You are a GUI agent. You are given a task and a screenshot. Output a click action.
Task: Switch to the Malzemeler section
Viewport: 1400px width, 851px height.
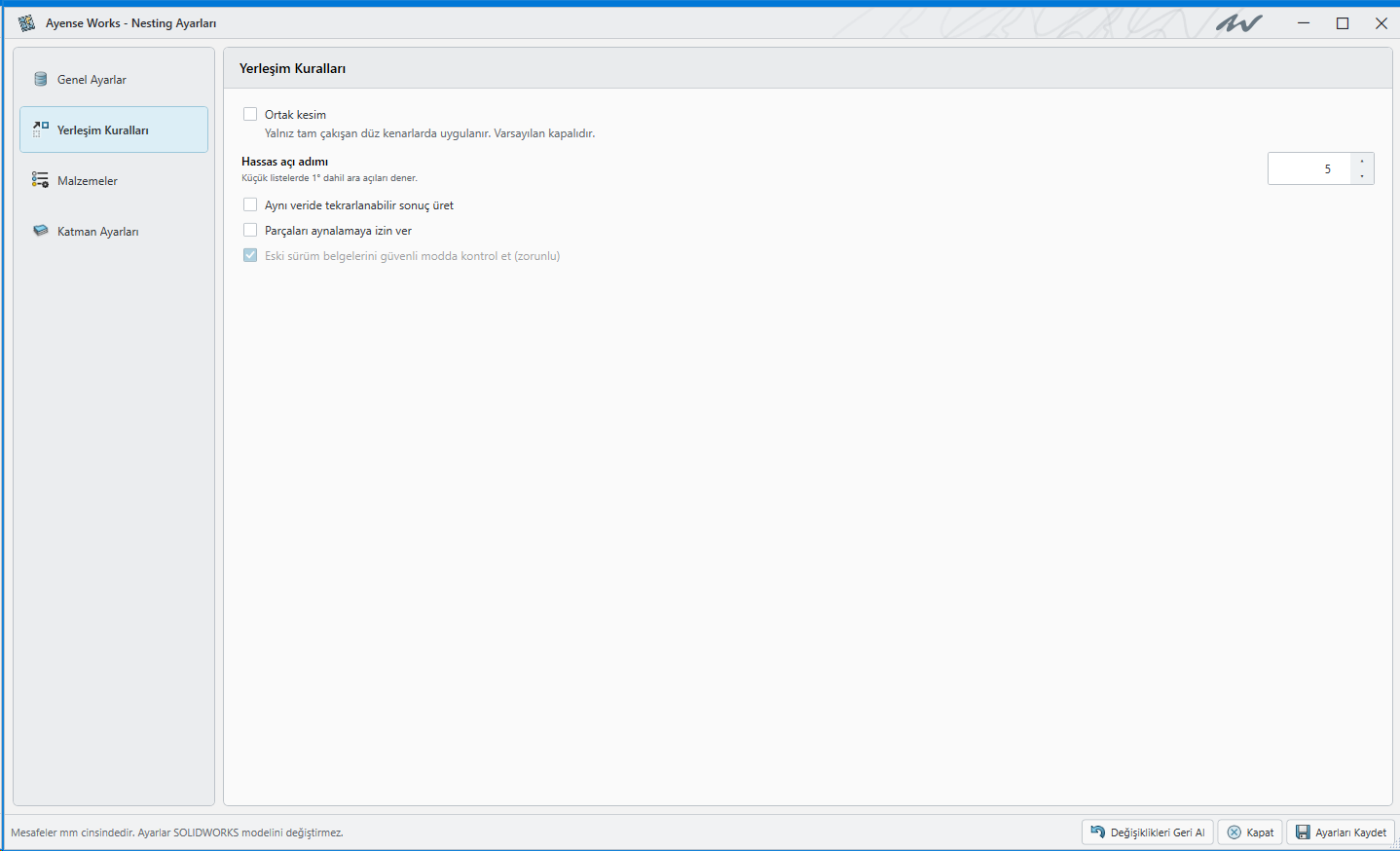point(114,180)
